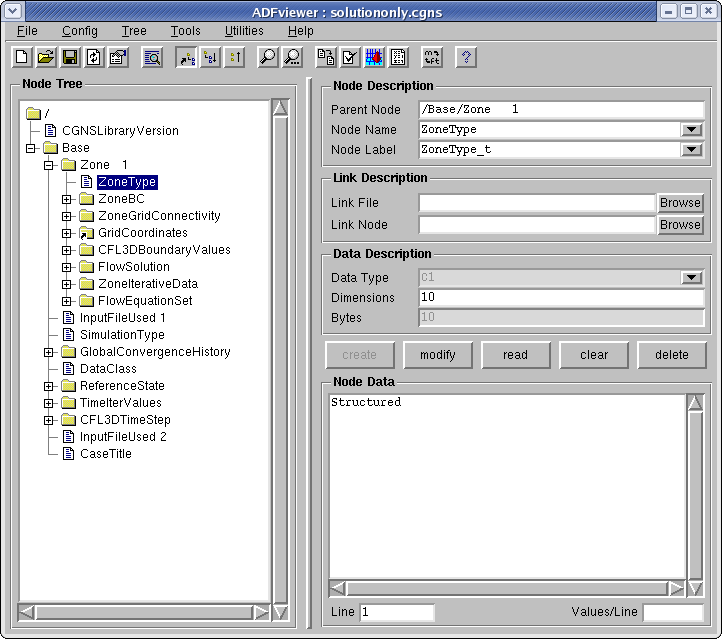Click Browse next to Link Node

(680, 225)
